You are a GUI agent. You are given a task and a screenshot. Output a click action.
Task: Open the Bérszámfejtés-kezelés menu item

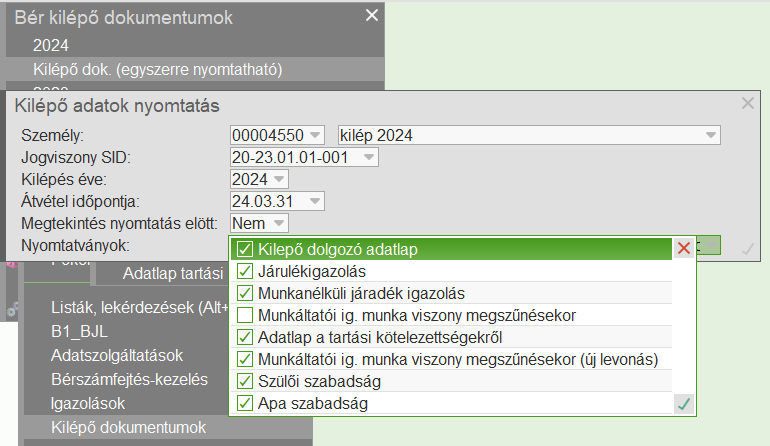128,379
